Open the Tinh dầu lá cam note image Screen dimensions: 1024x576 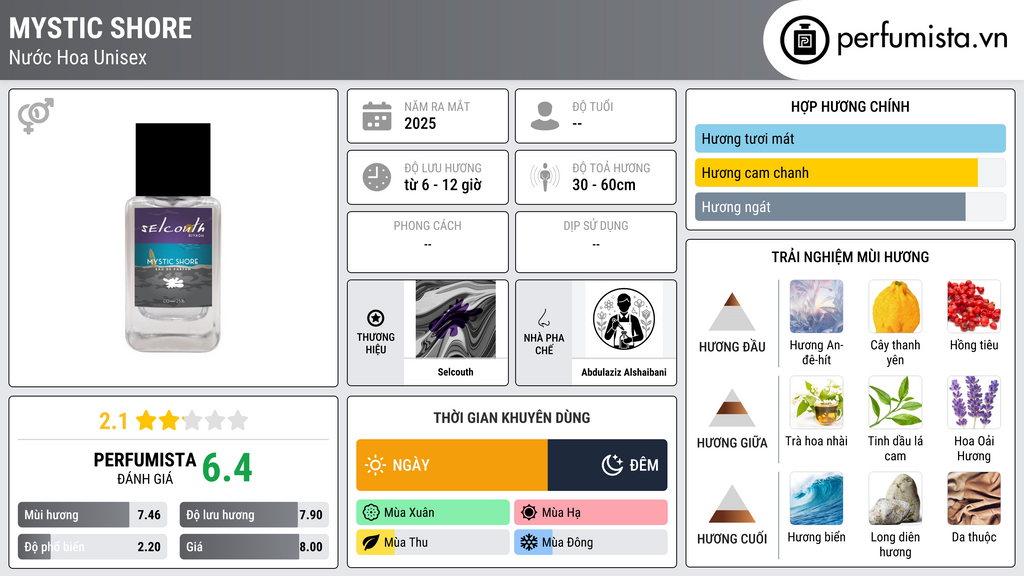pos(895,403)
